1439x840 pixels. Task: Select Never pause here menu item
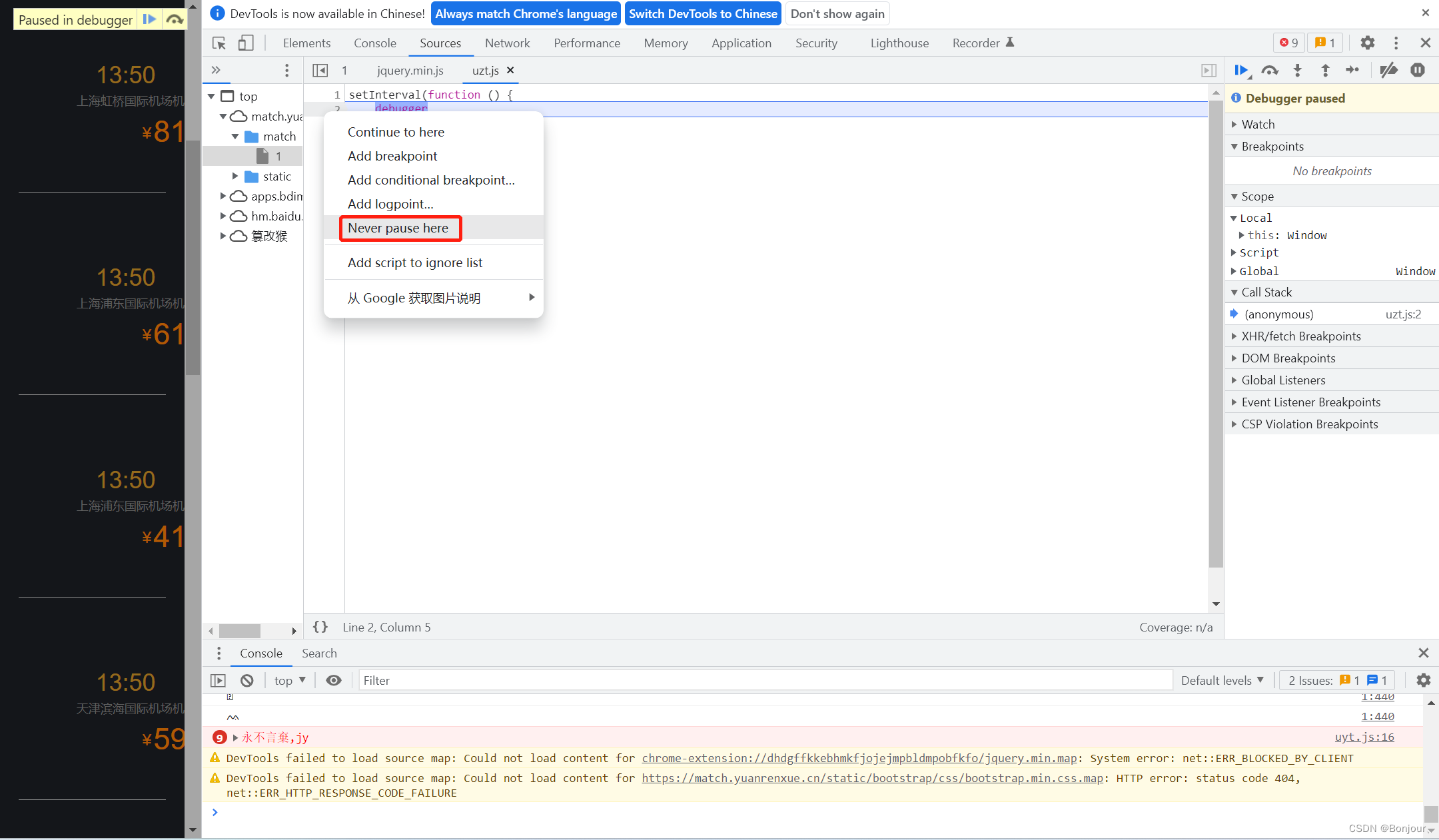398,228
